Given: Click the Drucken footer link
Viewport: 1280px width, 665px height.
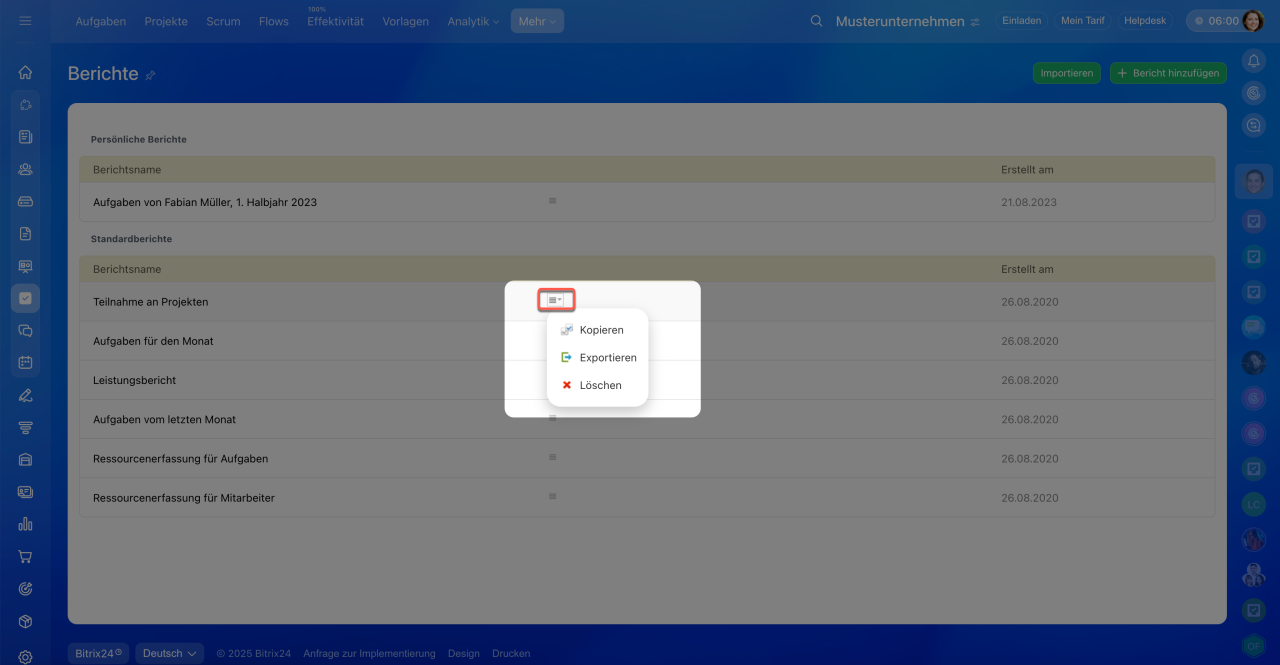Looking at the screenshot, I should point(511,653).
